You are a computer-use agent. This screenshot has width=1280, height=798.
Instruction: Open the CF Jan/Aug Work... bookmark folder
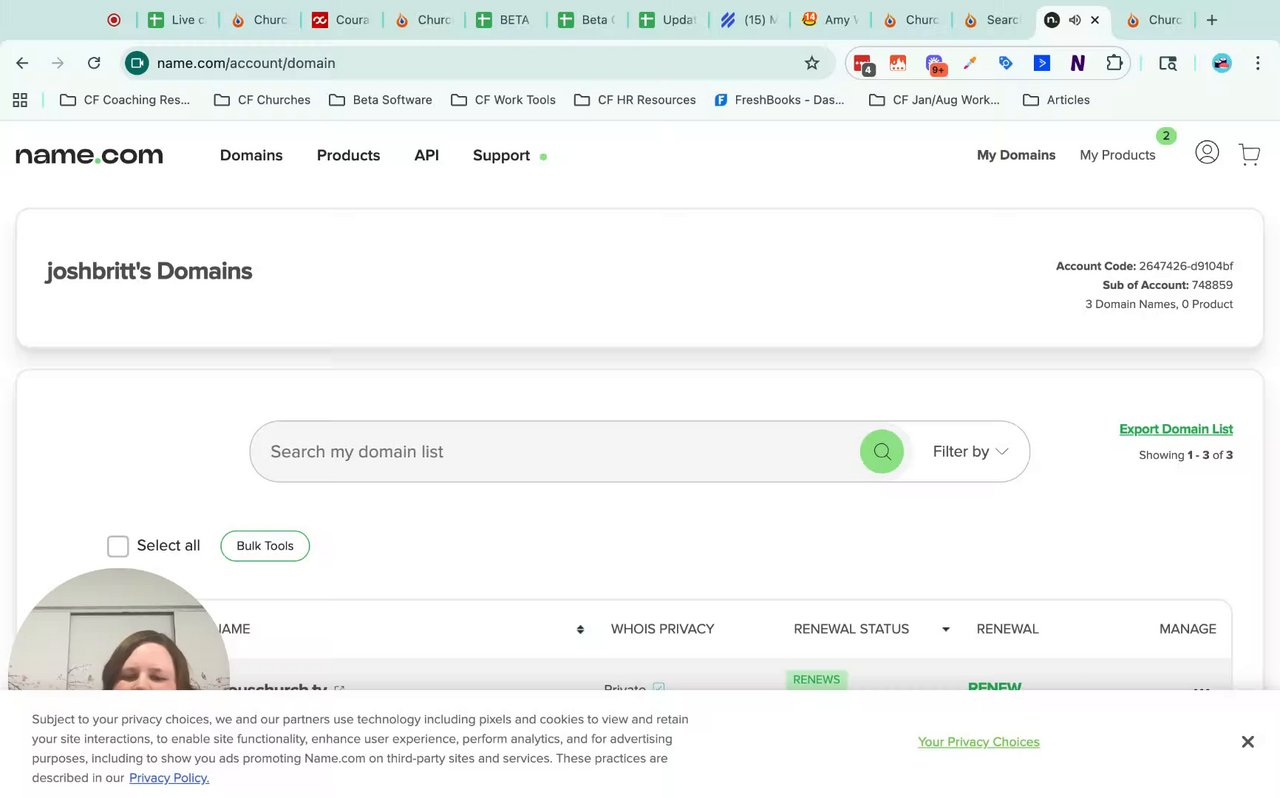934,100
